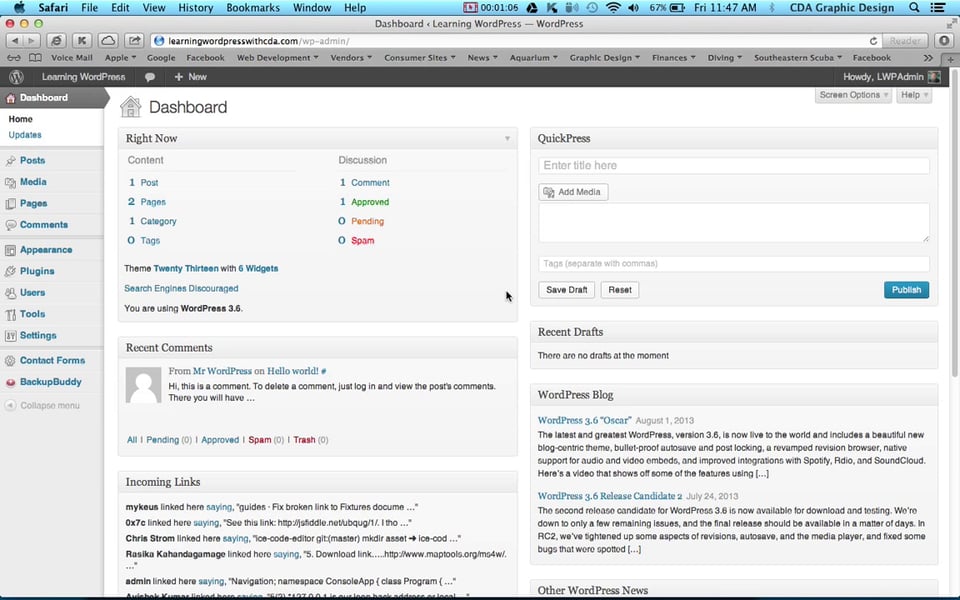960x600 pixels.
Task: Open the Comments icon in sidebar
Action: pos(10,225)
